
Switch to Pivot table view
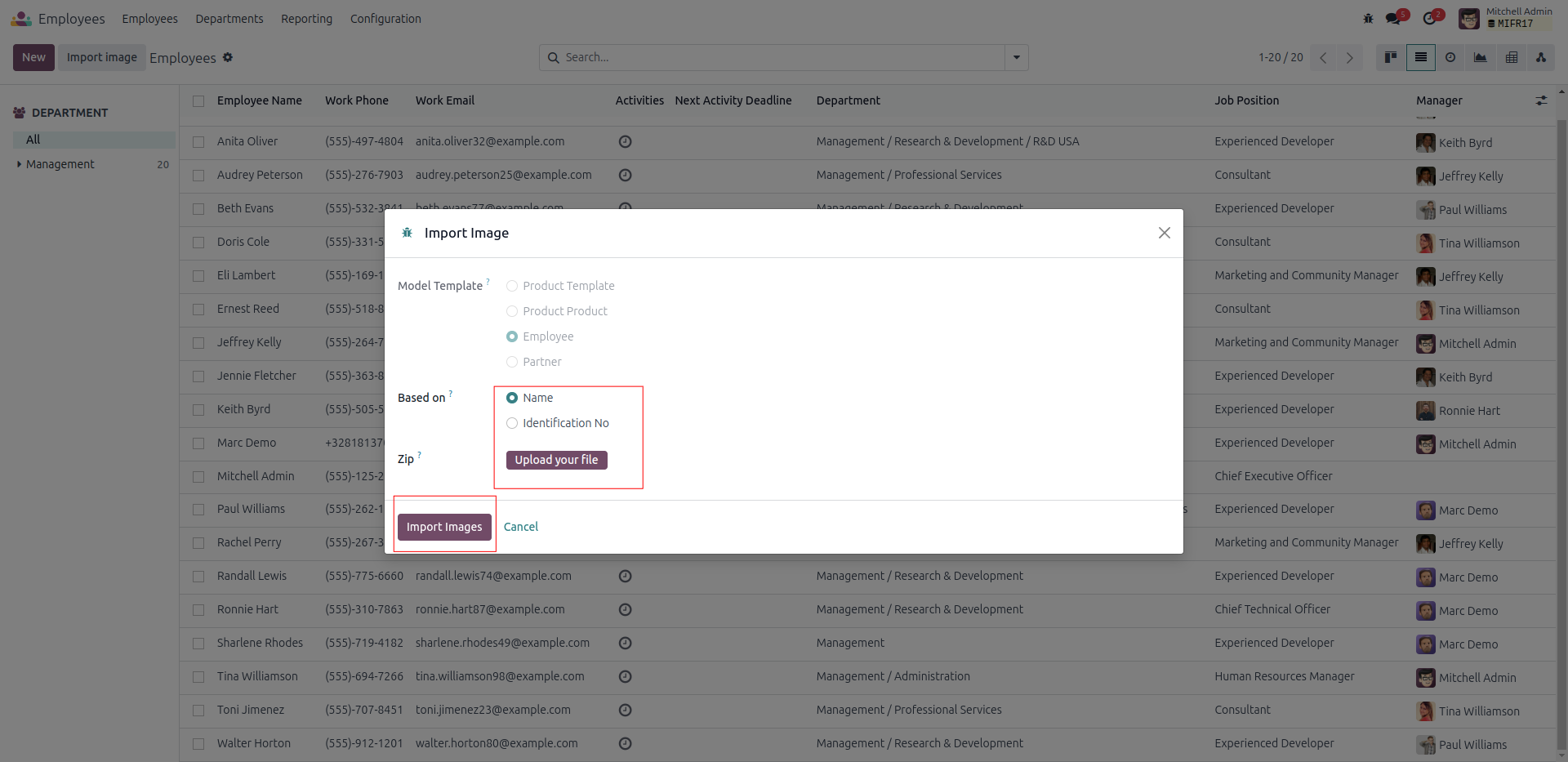click(x=1512, y=57)
